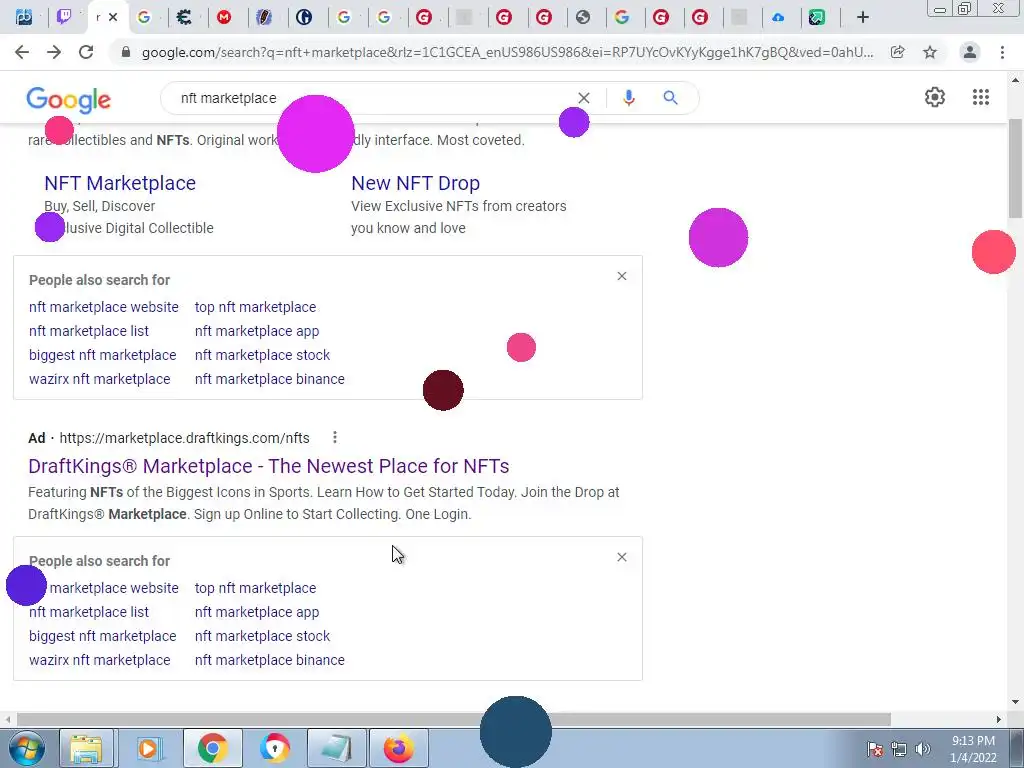Open a new tab with the plus button
1024x768 pixels.
(x=863, y=18)
